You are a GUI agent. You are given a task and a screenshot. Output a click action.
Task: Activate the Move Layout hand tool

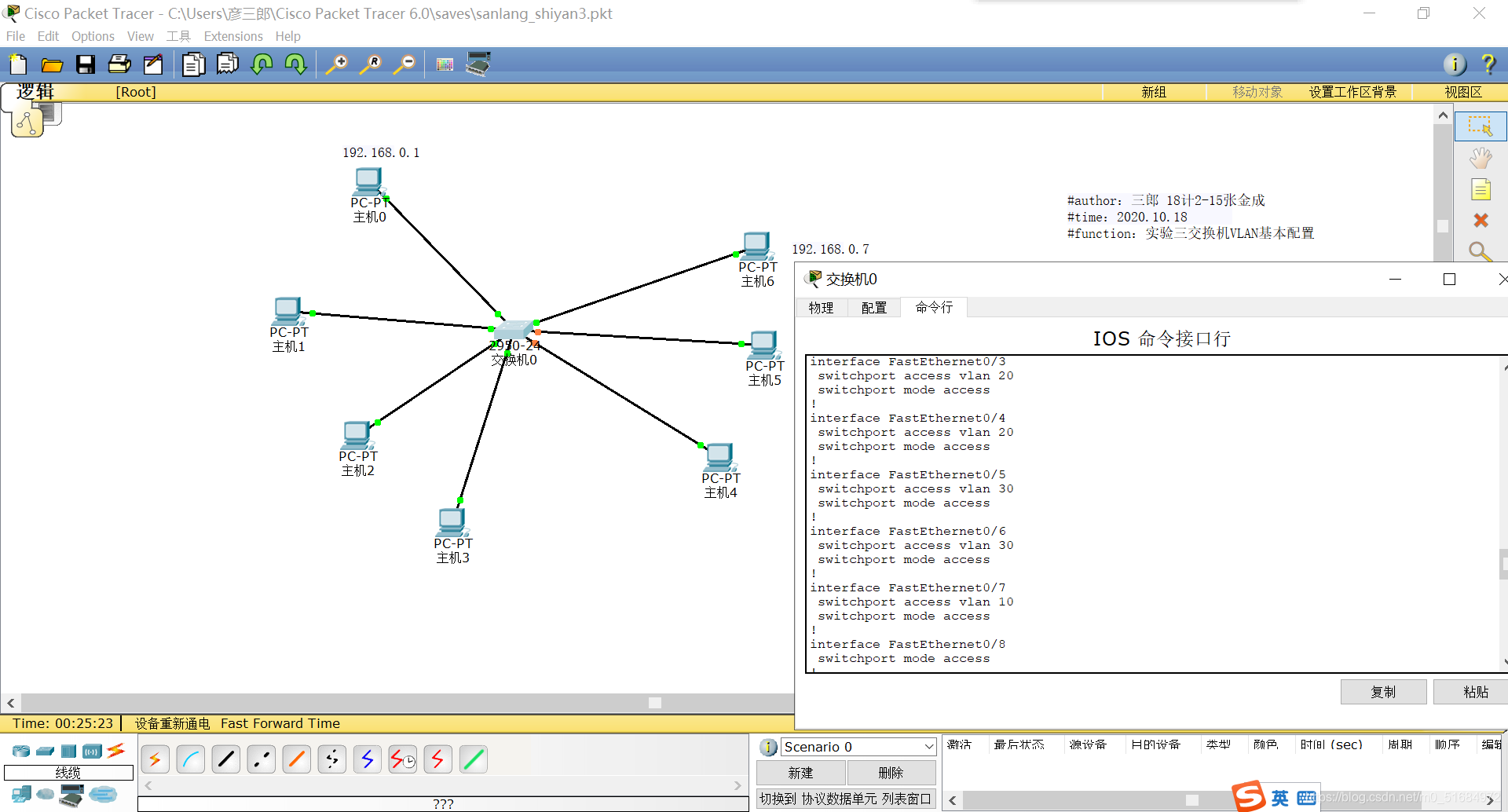pyautogui.click(x=1481, y=158)
